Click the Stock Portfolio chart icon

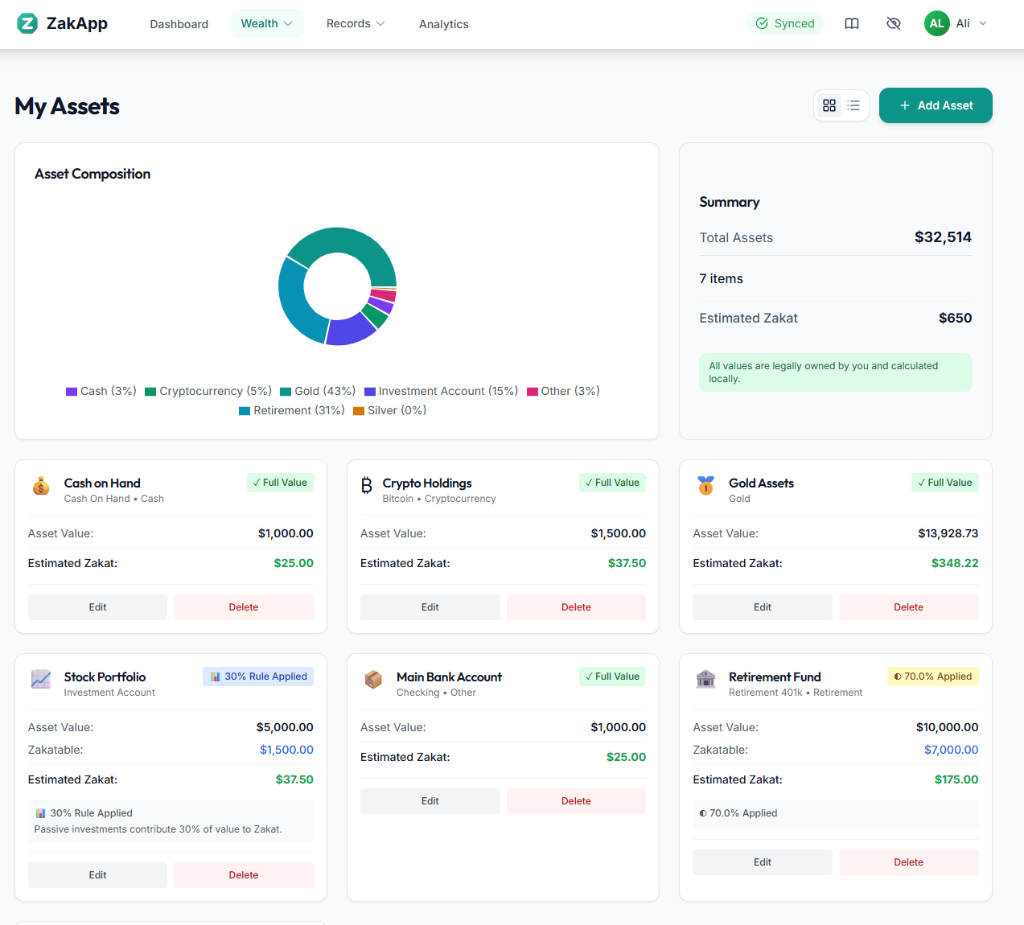click(x=40, y=680)
